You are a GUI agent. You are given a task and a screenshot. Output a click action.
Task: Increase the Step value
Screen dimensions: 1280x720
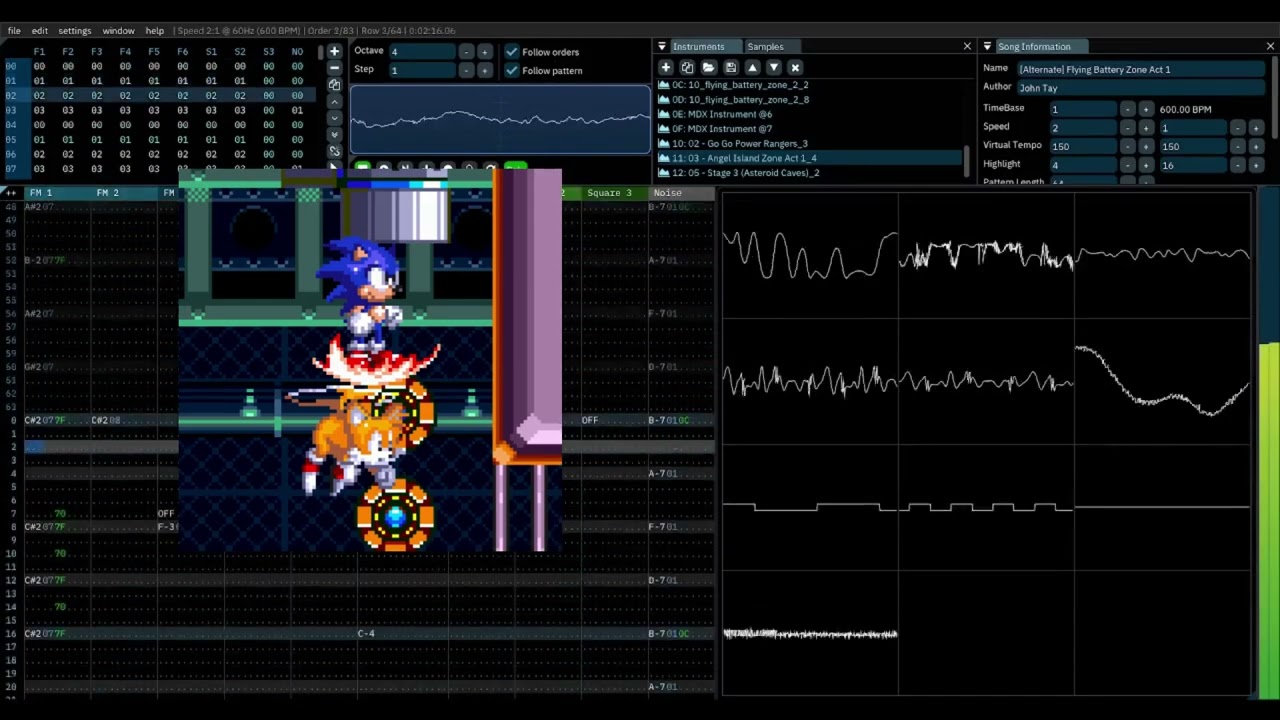pyautogui.click(x=485, y=70)
